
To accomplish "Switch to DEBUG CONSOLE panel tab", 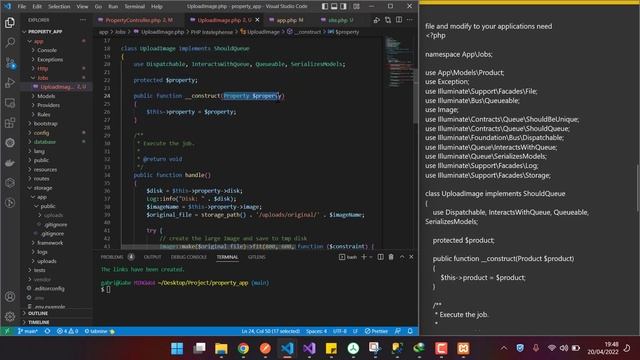I will 189,257.
